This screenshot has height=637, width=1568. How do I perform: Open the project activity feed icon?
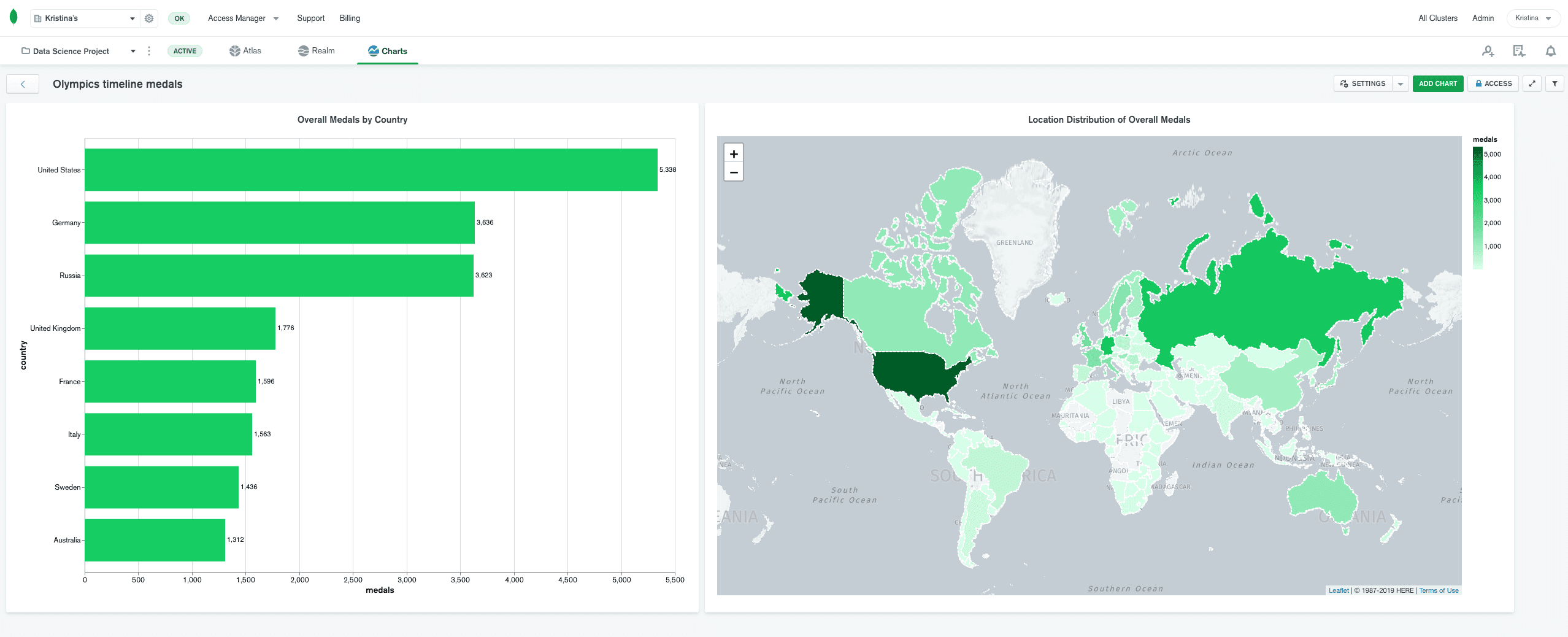point(1519,51)
